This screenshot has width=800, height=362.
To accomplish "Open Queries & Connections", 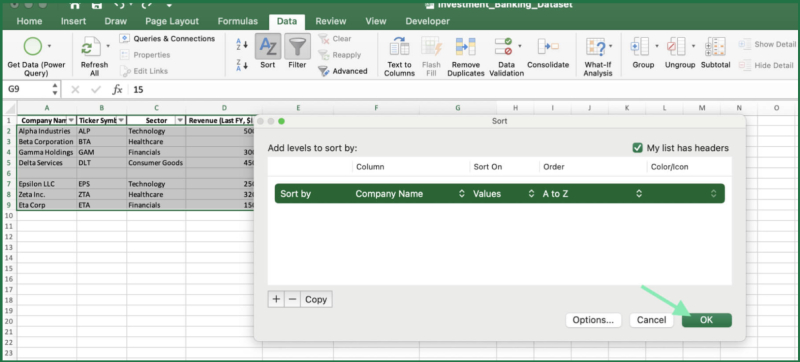I will [167, 39].
